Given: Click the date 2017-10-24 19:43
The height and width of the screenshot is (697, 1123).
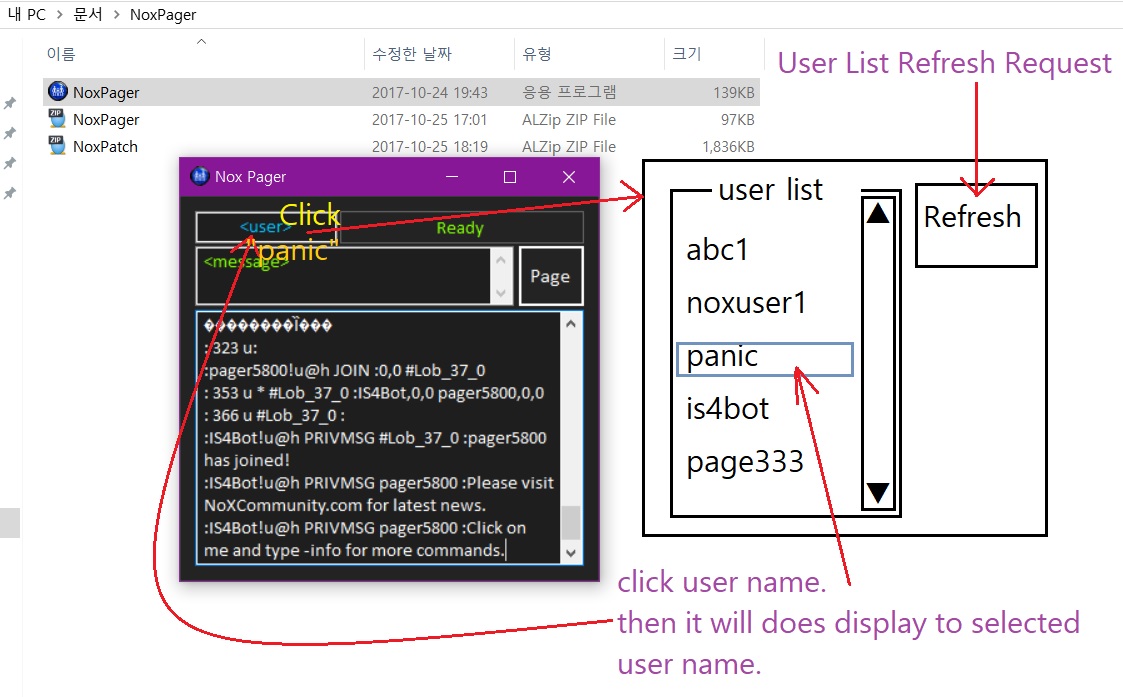Looking at the screenshot, I should [x=429, y=92].
